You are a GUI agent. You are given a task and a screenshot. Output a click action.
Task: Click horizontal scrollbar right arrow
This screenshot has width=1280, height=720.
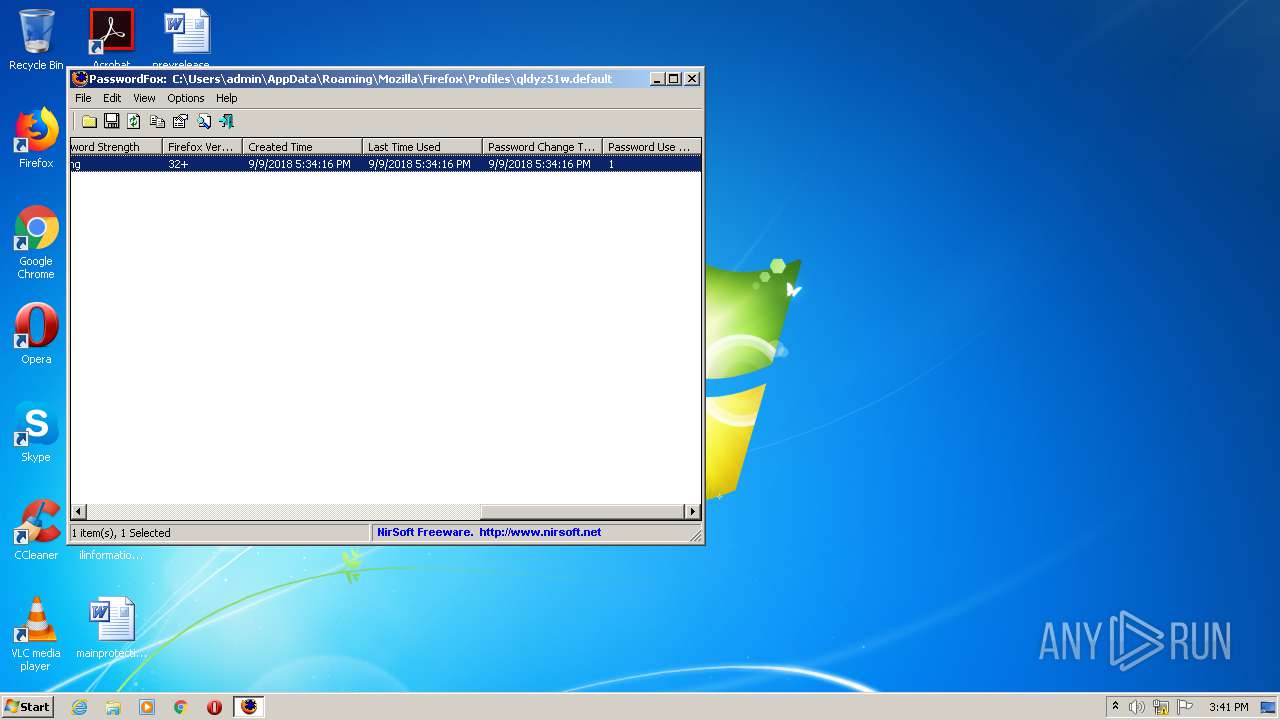pos(692,511)
